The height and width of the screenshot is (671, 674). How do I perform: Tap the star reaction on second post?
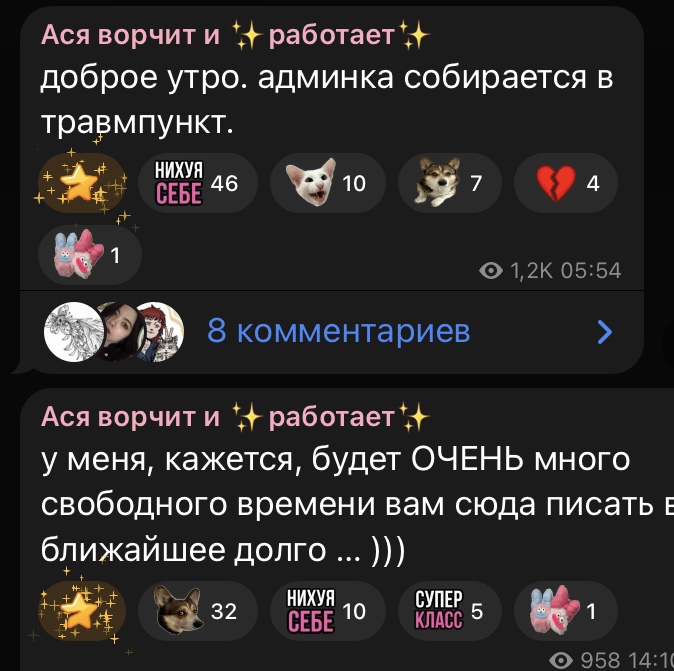(81, 611)
